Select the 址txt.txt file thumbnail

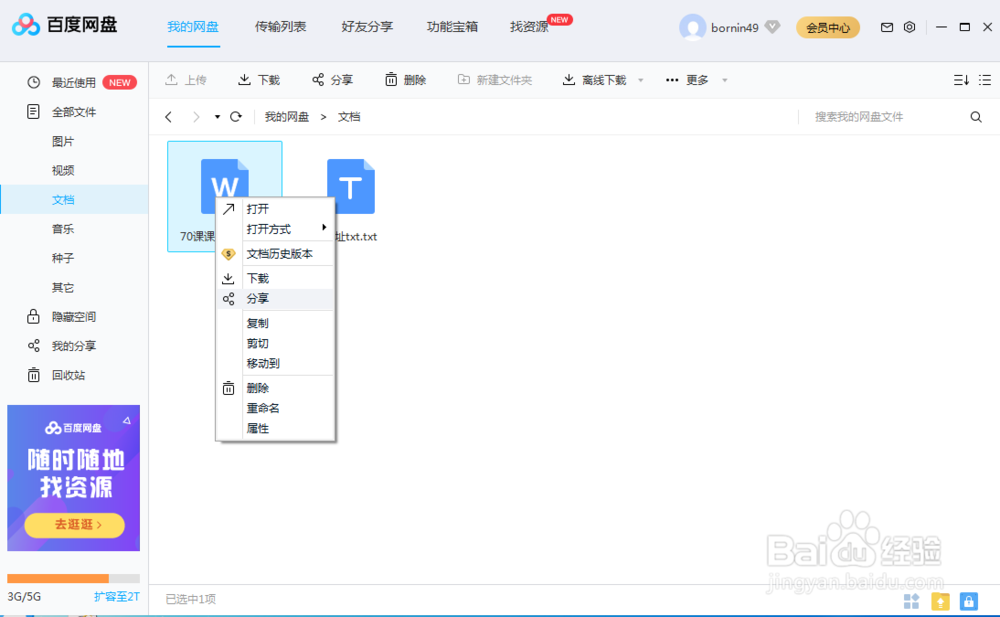coord(350,185)
